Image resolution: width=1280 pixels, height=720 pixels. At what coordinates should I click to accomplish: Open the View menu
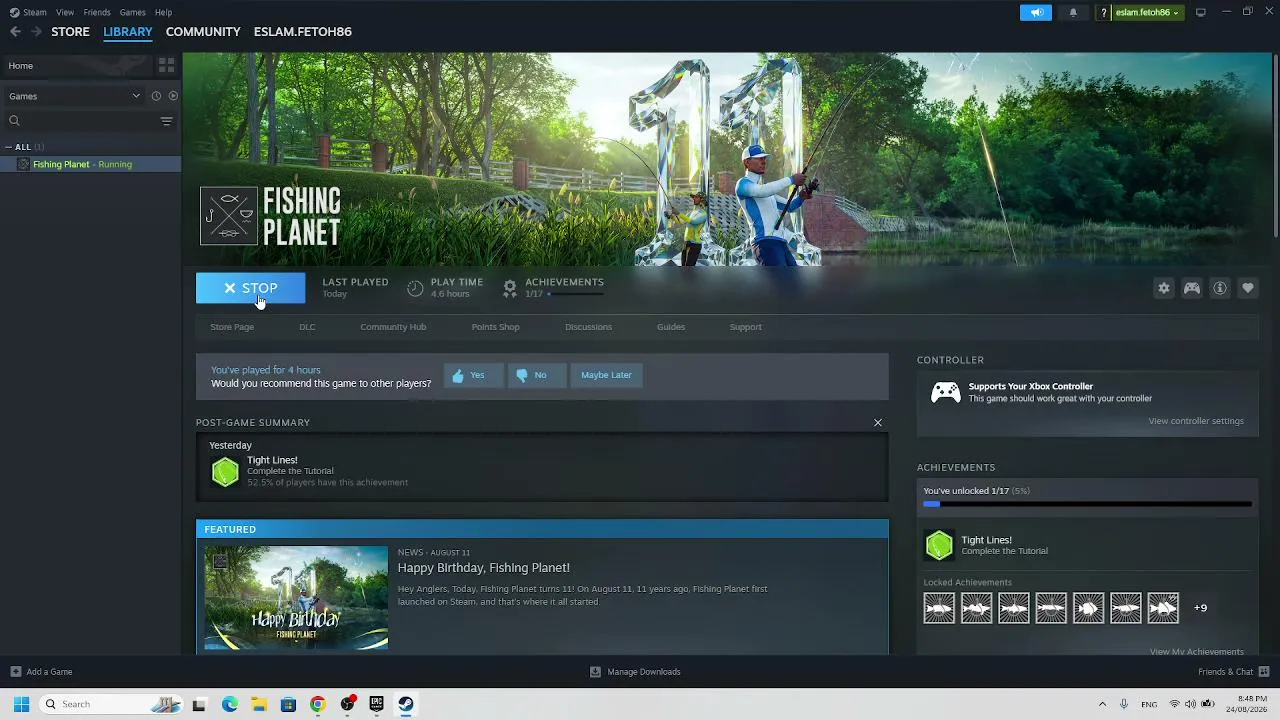tap(65, 12)
